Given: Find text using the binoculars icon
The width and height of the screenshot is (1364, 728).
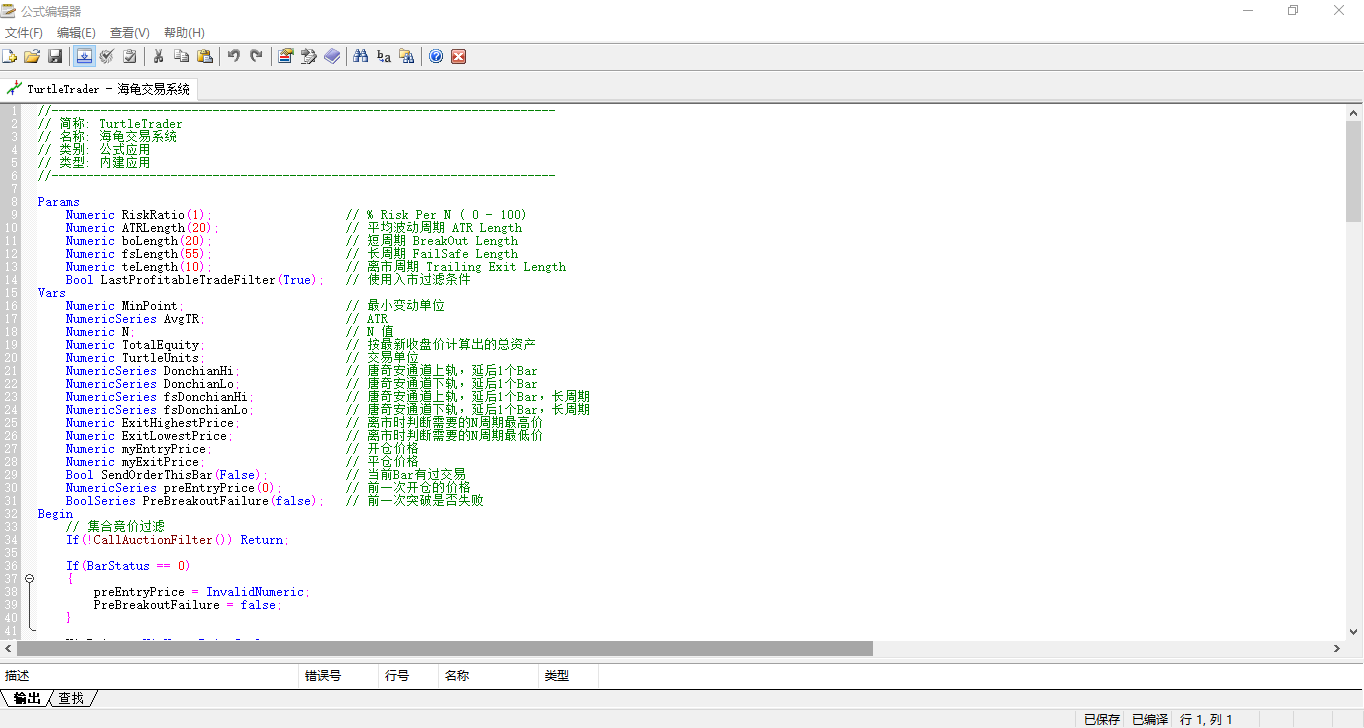Looking at the screenshot, I should click(360, 57).
